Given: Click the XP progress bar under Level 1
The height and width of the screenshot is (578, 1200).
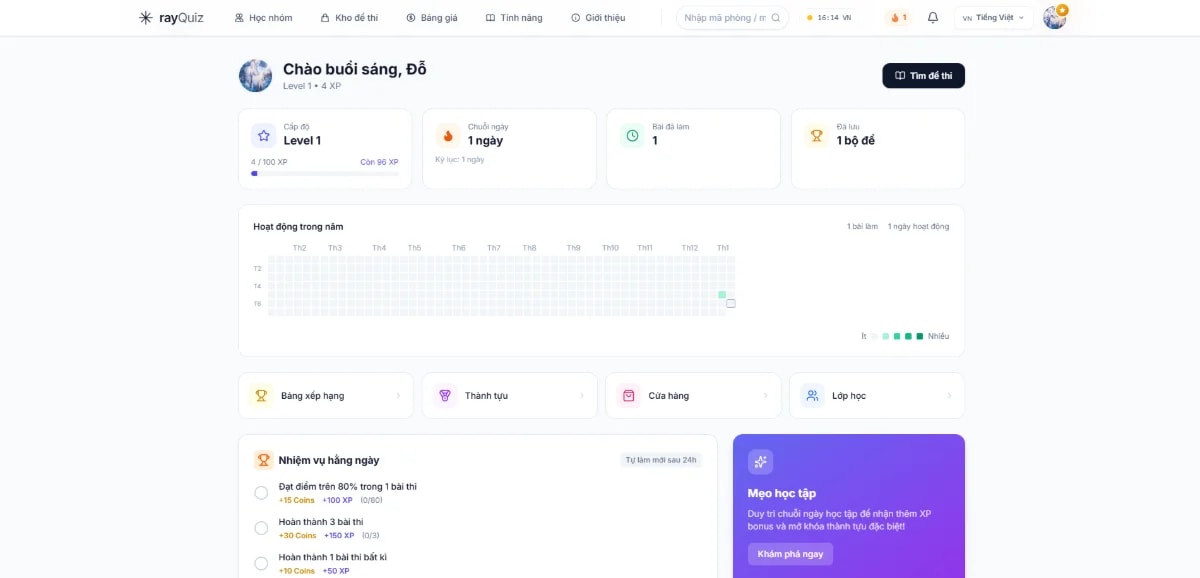Looking at the screenshot, I should coord(325,173).
